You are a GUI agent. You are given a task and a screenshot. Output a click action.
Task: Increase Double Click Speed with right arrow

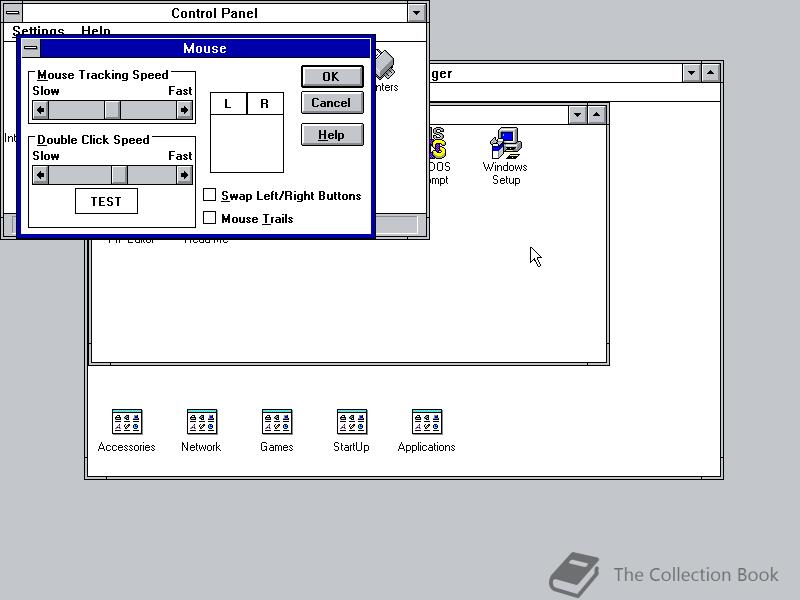coord(184,175)
